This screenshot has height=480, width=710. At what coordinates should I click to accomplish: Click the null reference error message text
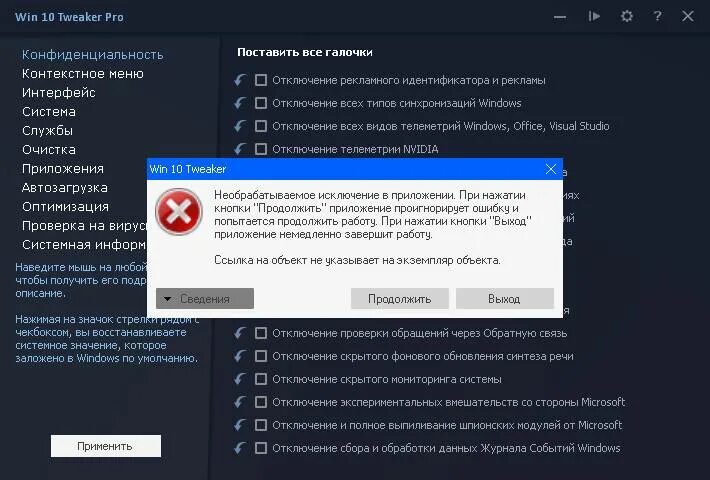coord(357,260)
